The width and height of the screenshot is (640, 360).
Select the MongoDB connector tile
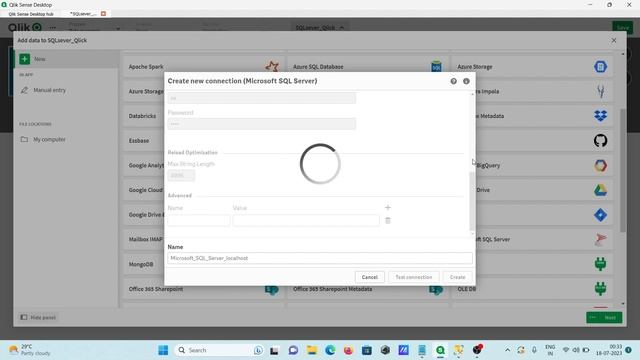point(145,264)
